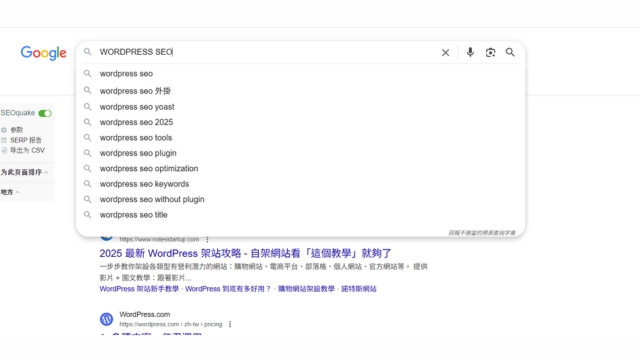Open the WordPress 架站新手教學 sitelink

(139, 289)
